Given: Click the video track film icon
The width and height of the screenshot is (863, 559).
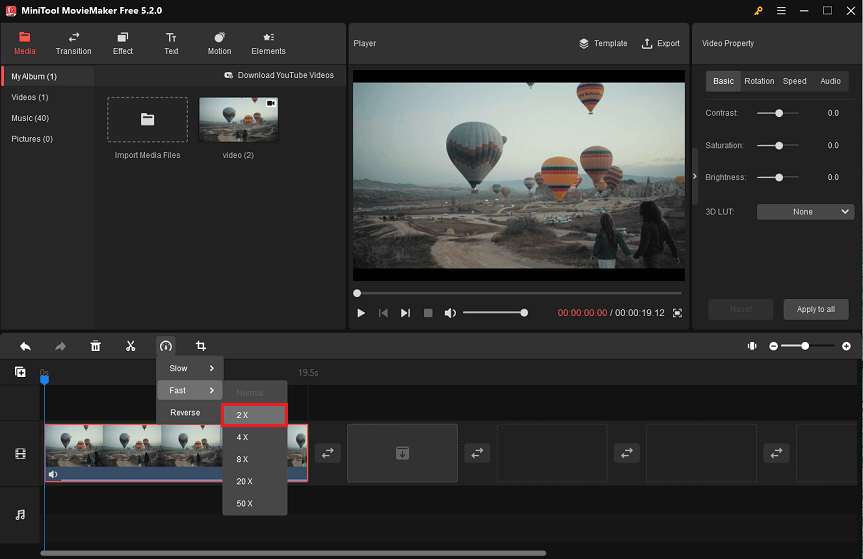Looking at the screenshot, I should tap(20, 454).
